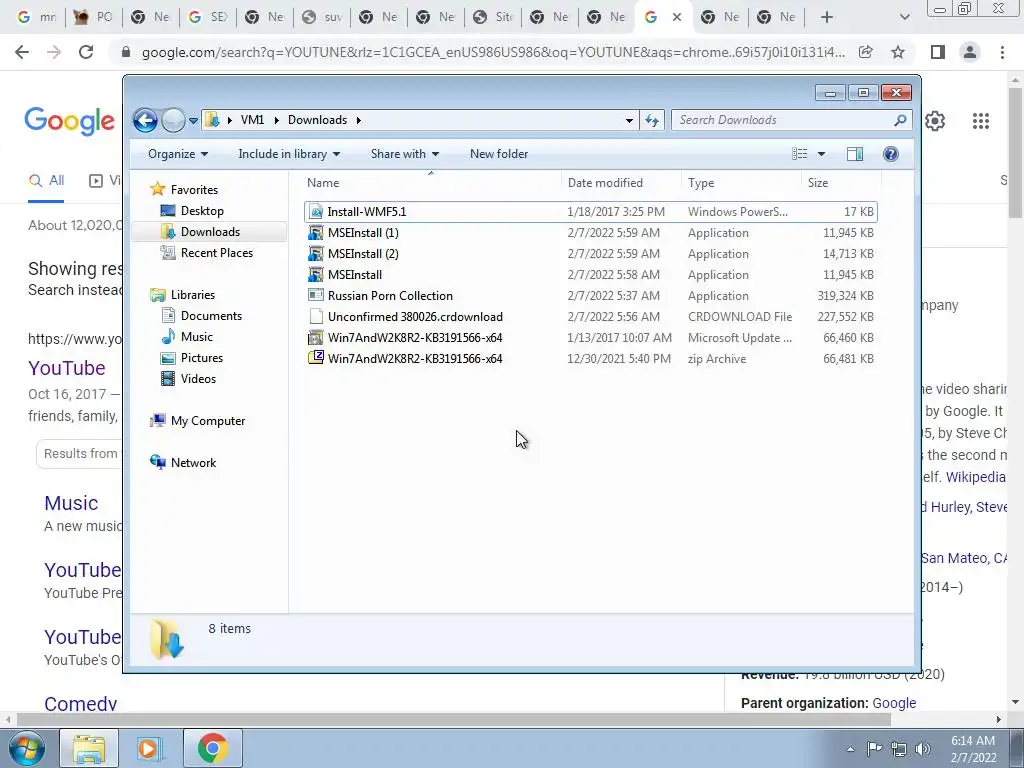Open the Music library
Viewport: 1024px width, 768px height.
coord(197,336)
